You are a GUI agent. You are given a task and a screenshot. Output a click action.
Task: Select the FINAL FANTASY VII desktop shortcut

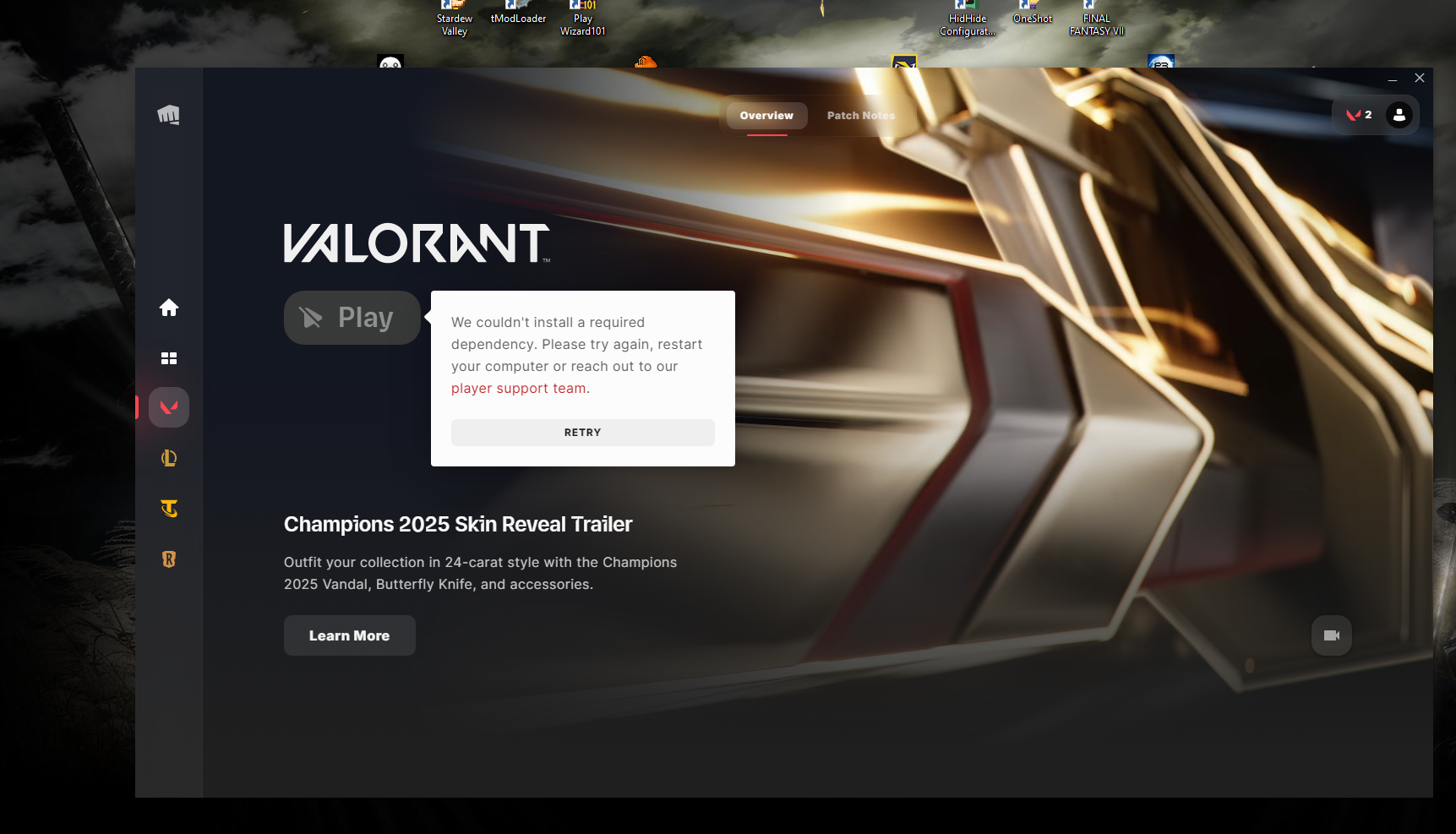(1097, 19)
